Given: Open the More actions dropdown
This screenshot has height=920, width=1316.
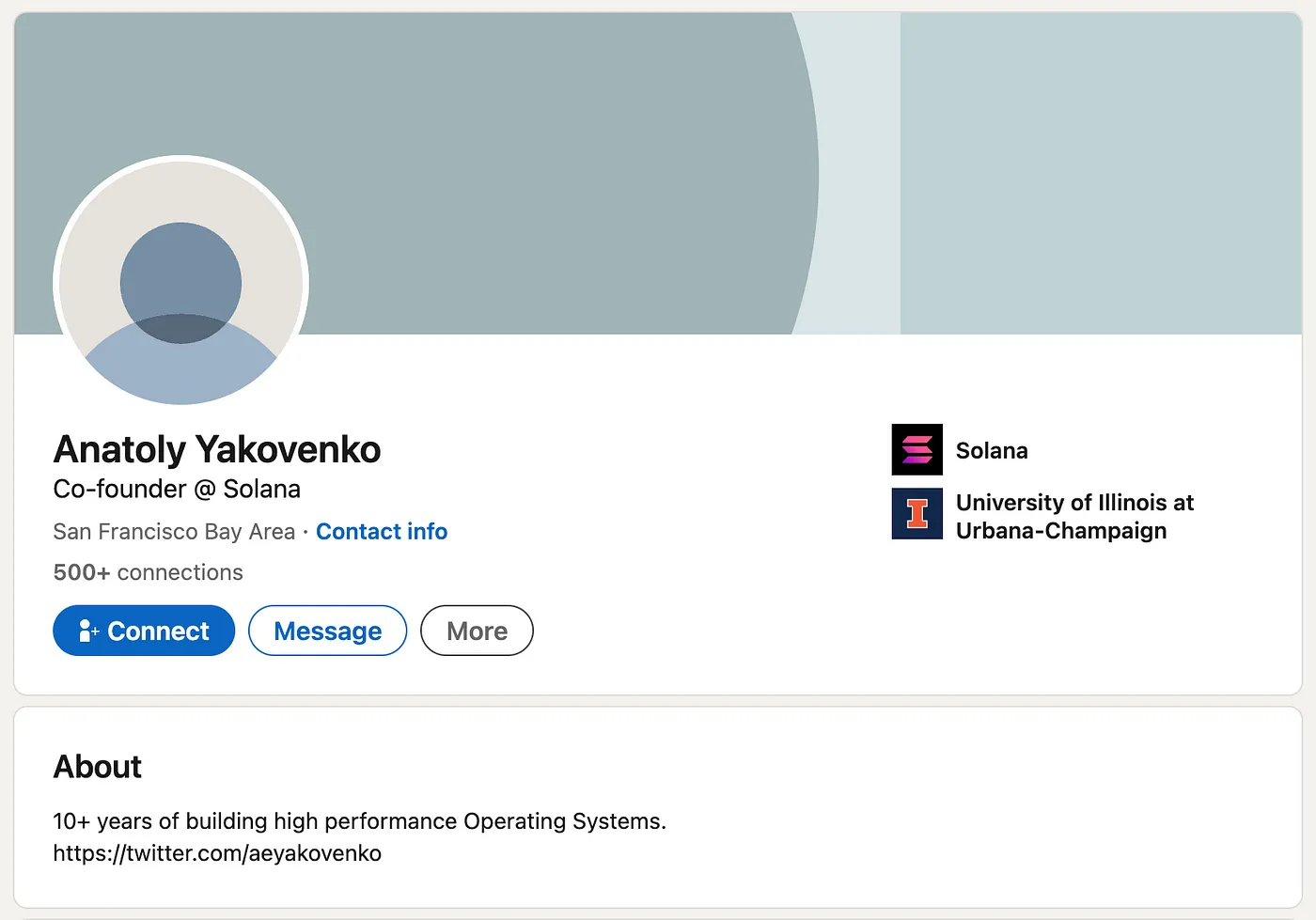Looking at the screenshot, I should click(477, 631).
